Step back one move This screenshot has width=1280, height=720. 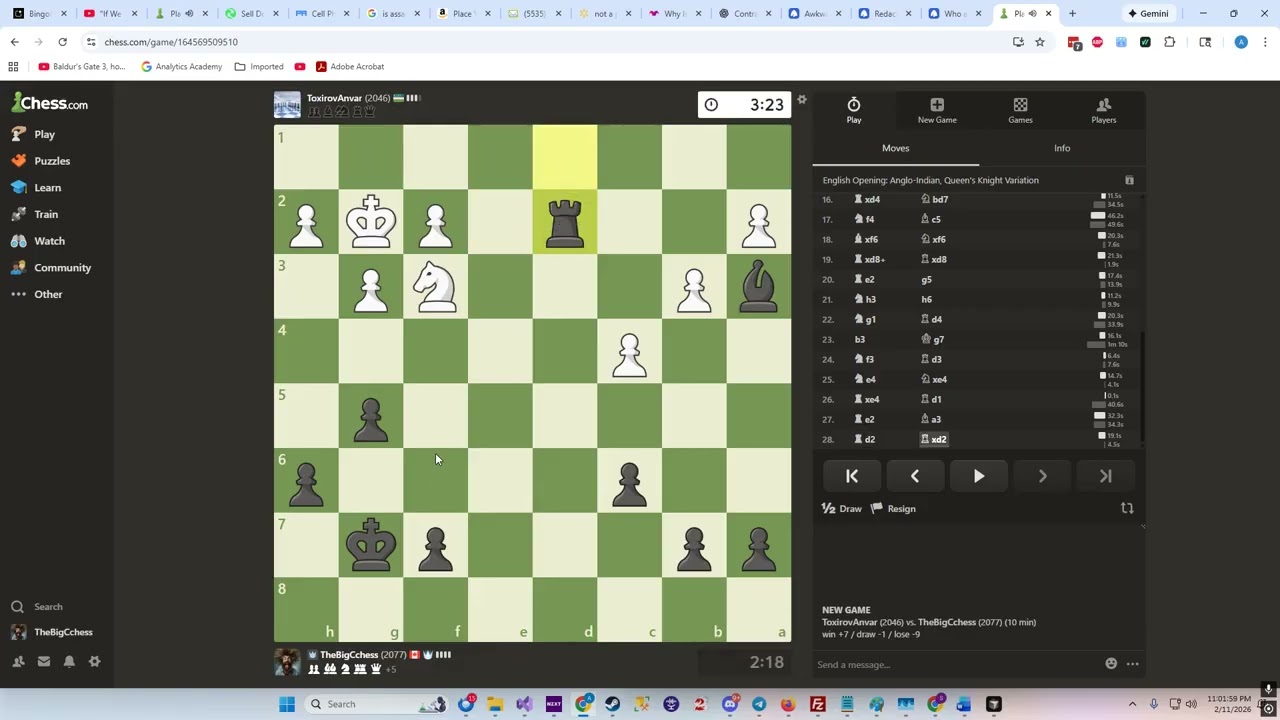click(x=915, y=477)
